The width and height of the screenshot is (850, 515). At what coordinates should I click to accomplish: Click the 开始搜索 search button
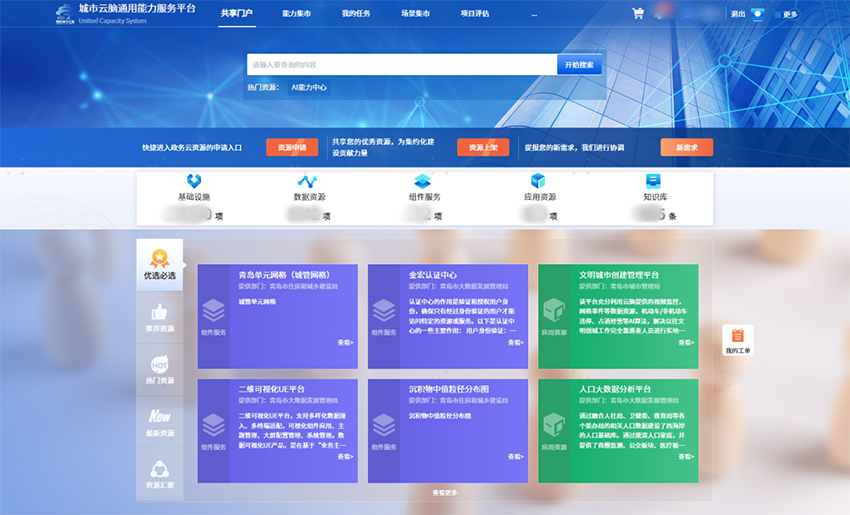click(579, 65)
